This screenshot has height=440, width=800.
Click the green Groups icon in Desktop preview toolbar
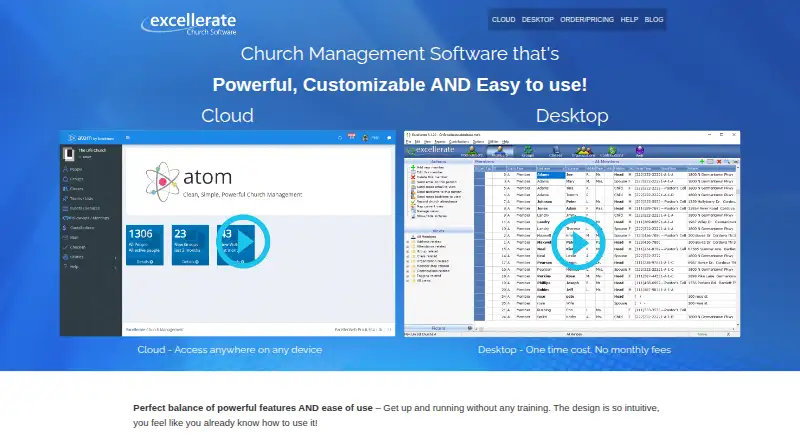[528, 151]
